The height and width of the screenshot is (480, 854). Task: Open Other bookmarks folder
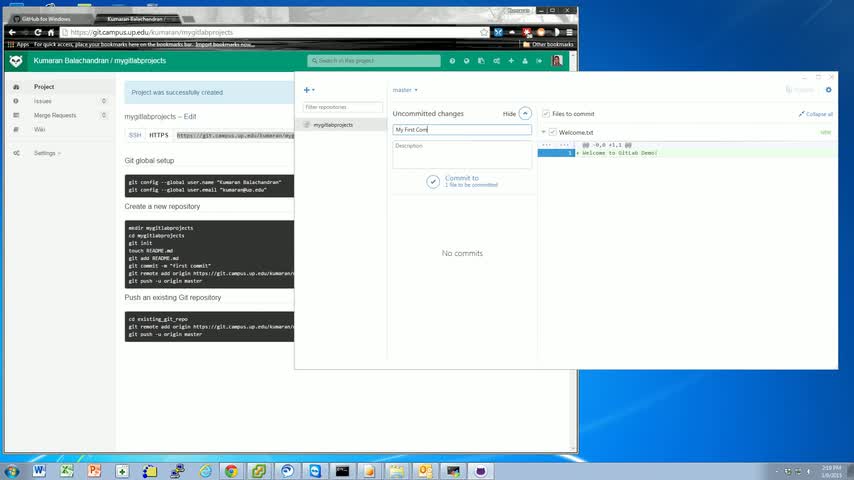coord(548,45)
